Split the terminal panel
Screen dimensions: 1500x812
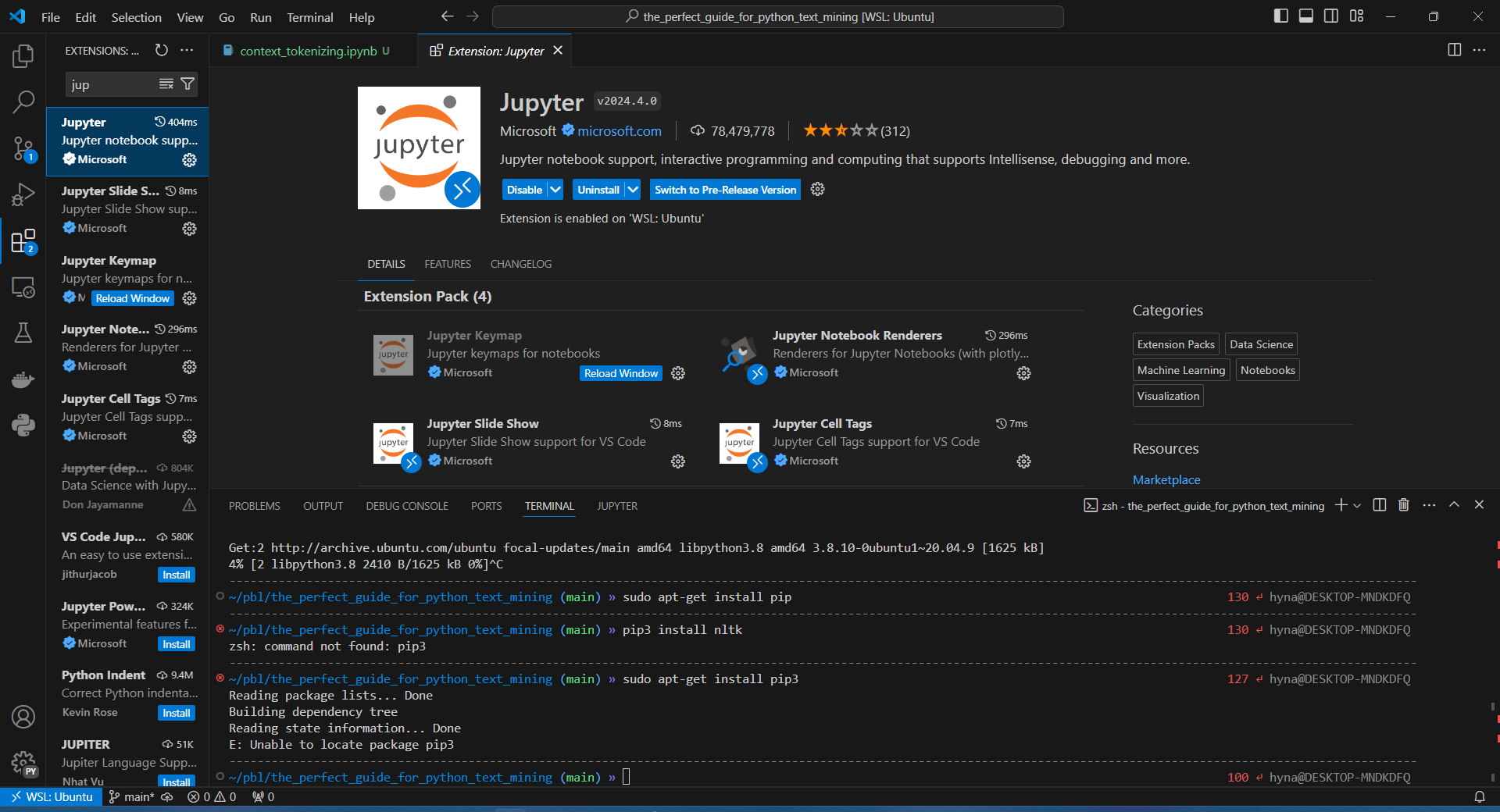coord(1380,505)
